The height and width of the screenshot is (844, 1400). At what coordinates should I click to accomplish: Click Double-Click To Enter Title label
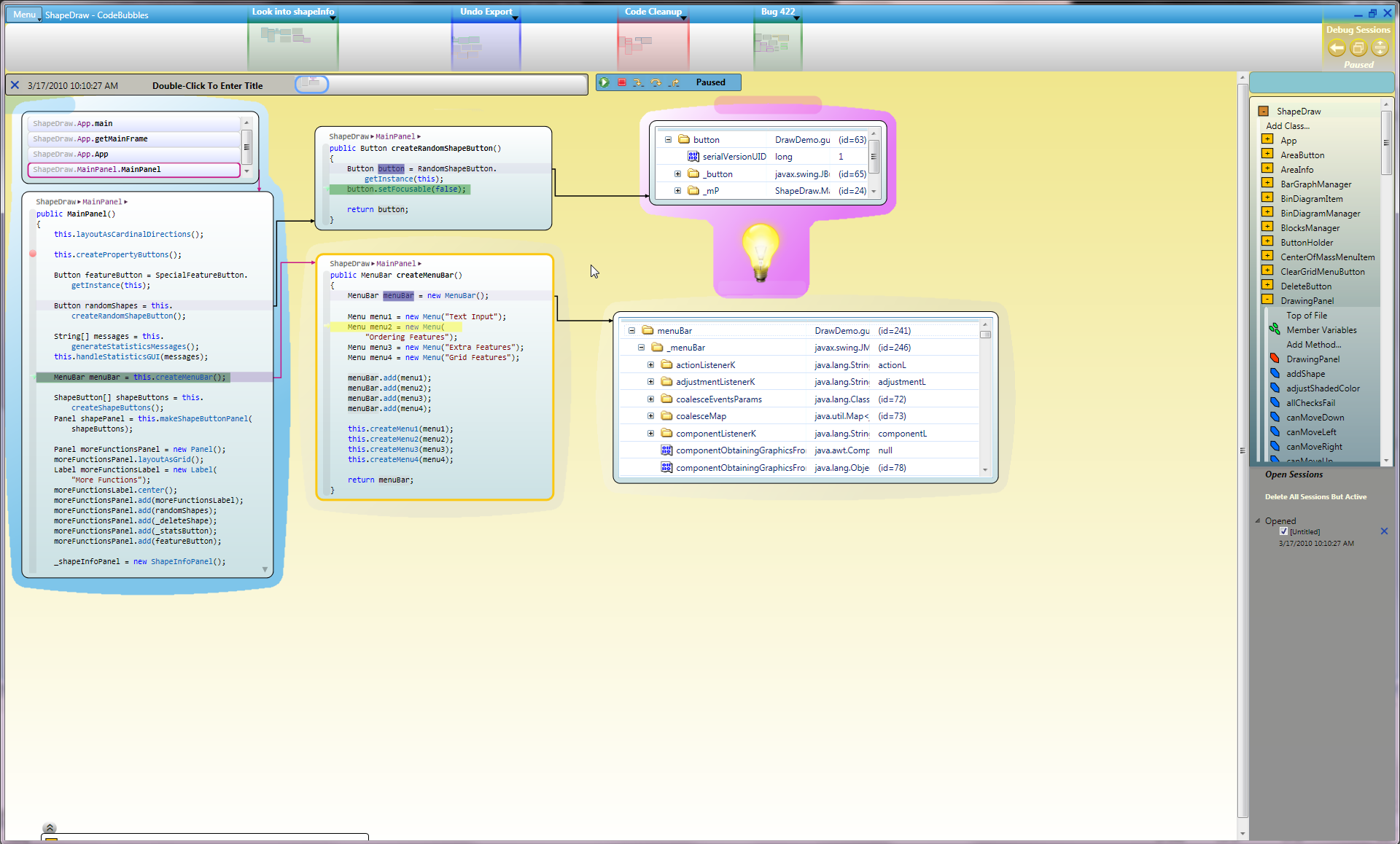tap(207, 85)
